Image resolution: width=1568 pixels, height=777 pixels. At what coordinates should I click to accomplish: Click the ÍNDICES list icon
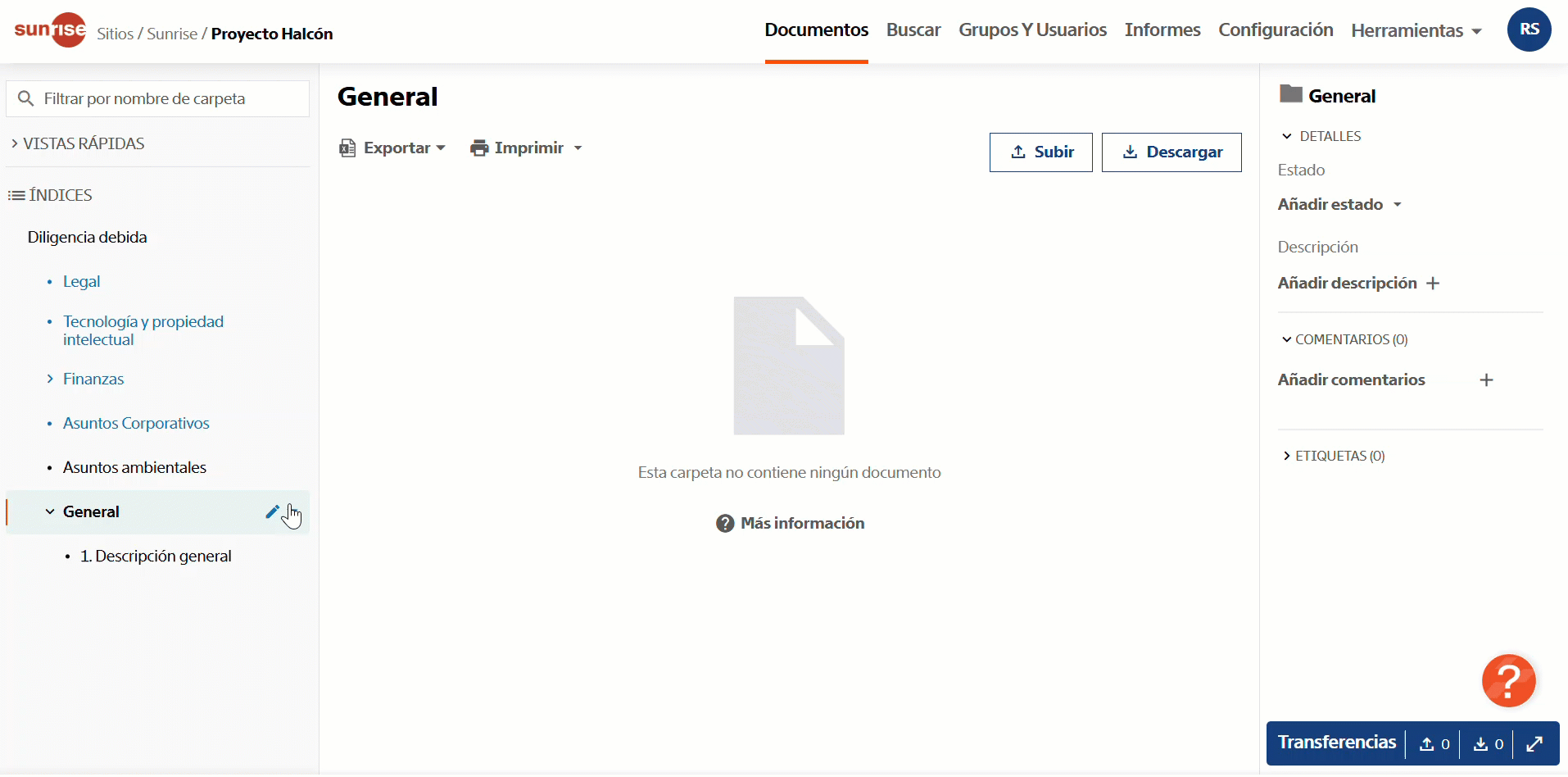coord(16,195)
